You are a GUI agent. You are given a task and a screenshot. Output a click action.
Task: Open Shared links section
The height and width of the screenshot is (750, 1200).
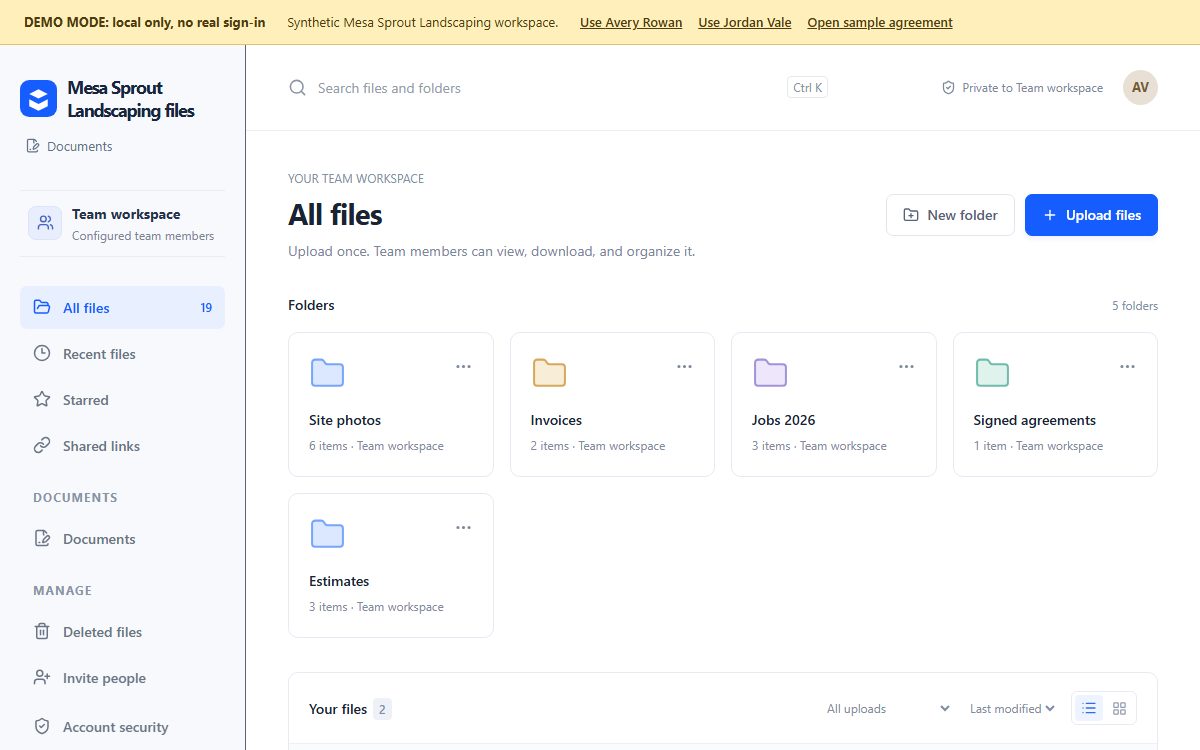[122, 446]
